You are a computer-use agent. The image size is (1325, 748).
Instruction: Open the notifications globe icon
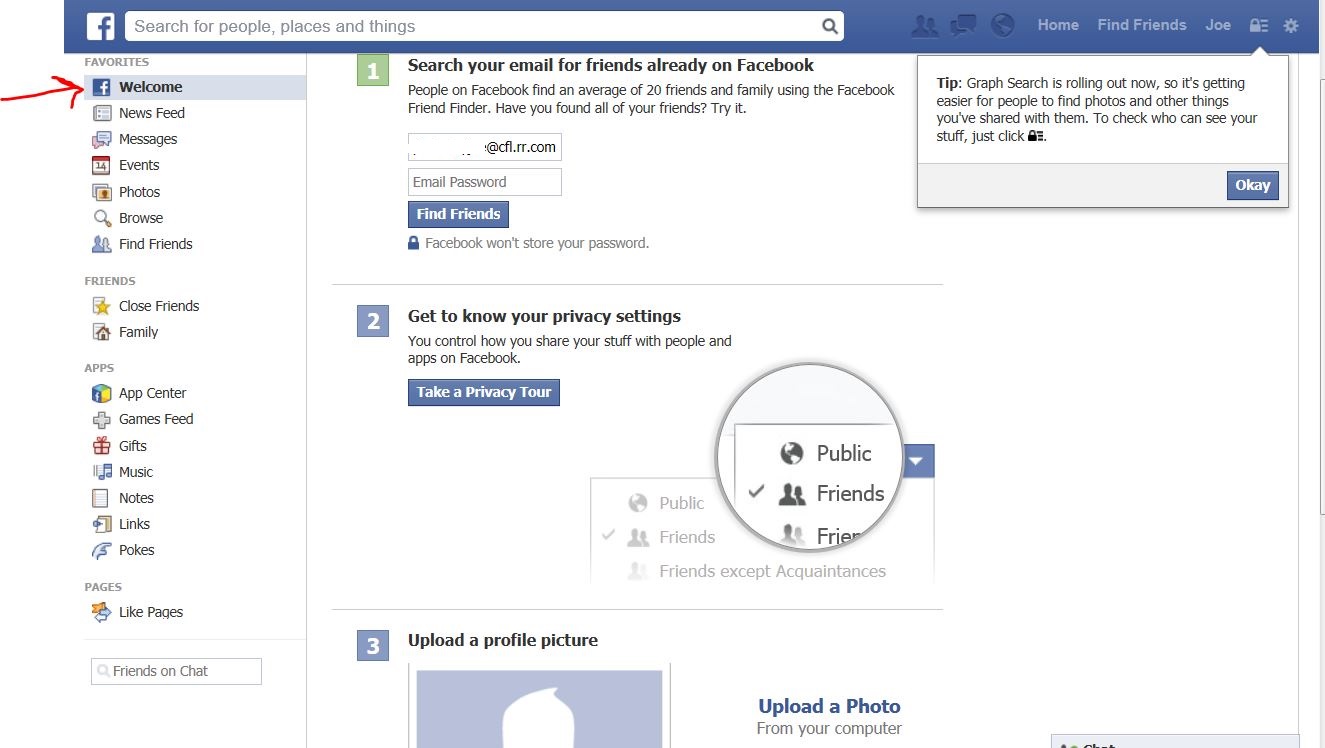click(x=1003, y=26)
